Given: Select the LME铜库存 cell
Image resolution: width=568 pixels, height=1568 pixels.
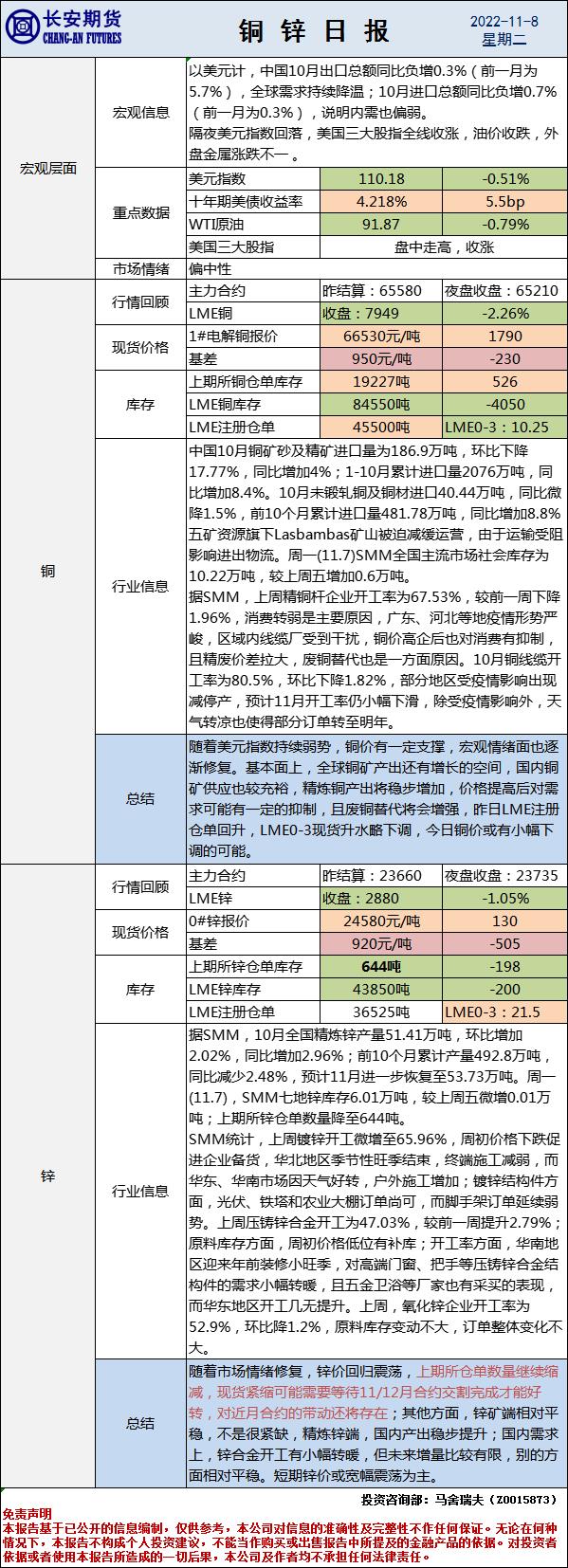Looking at the screenshot, I should (253, 405).
